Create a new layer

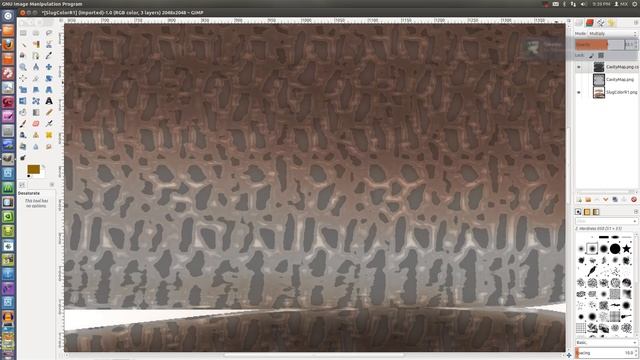pos(579,200)
